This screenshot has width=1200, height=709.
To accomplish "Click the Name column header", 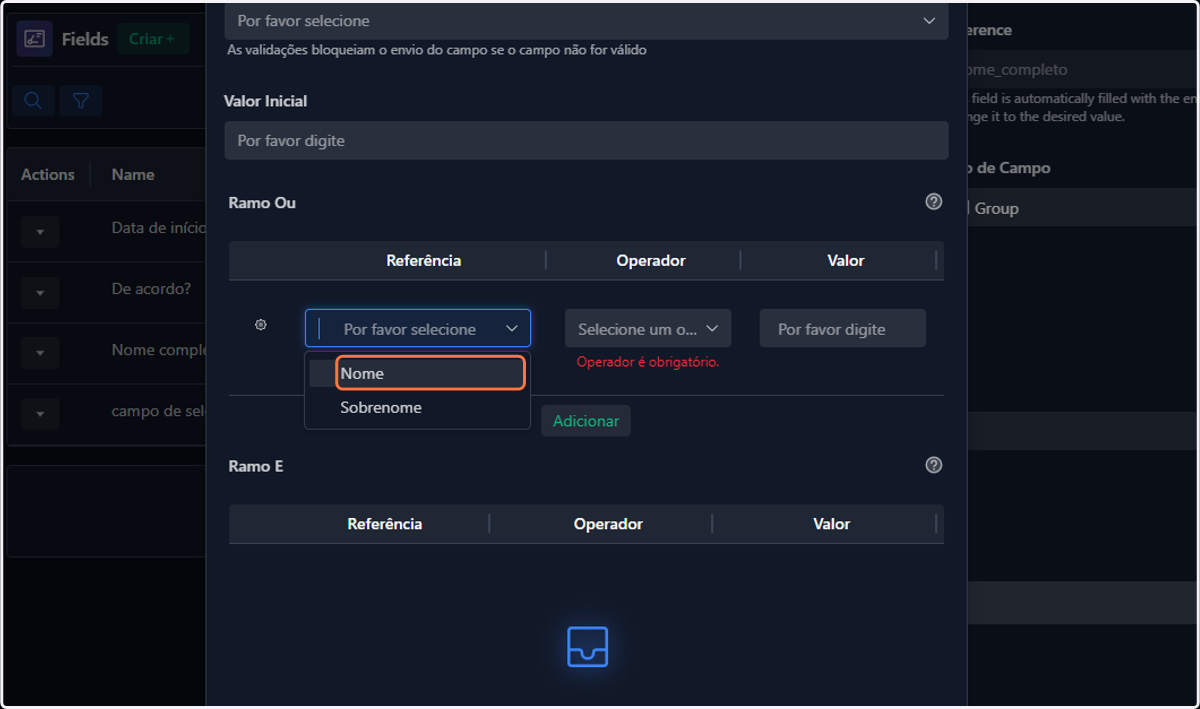I will tap(133, 174).
